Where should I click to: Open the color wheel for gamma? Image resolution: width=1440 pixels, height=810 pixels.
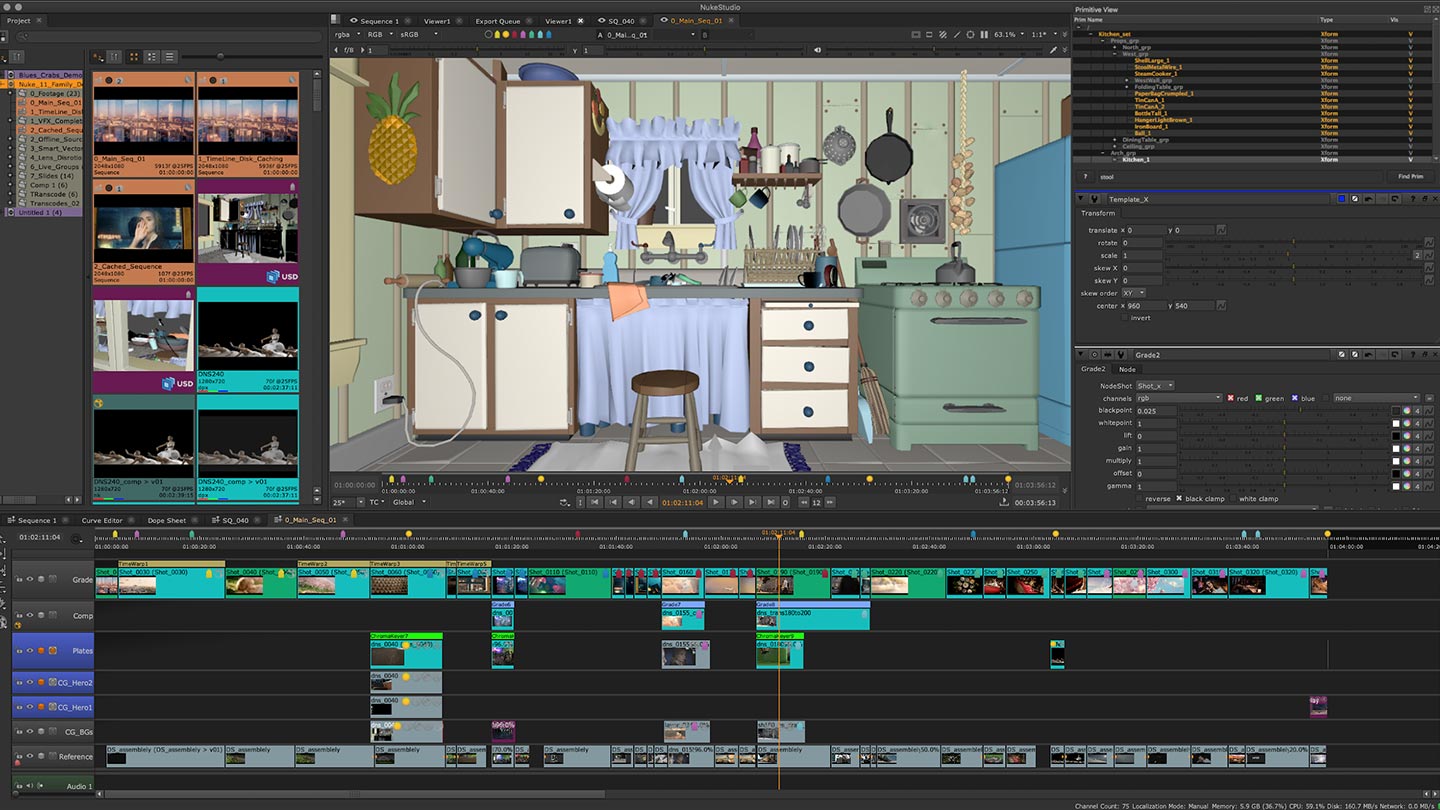point(1407,486)
